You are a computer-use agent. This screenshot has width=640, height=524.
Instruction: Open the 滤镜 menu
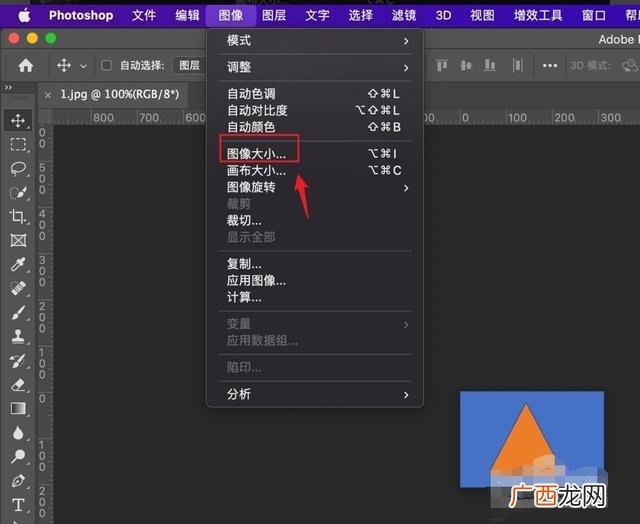tap(404, 16)
